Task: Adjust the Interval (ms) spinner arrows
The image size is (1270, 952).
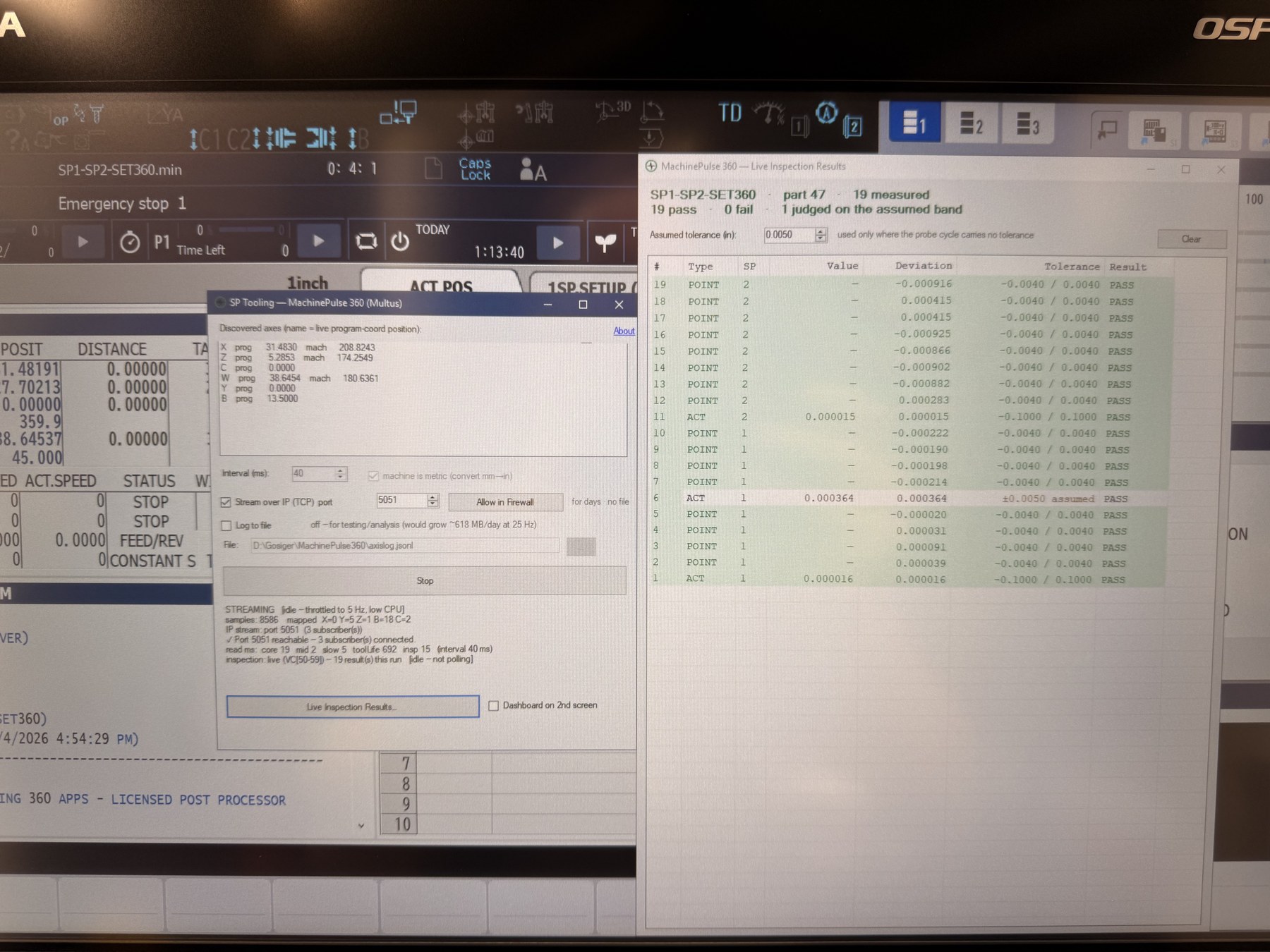Action: (x=341, y=474)
